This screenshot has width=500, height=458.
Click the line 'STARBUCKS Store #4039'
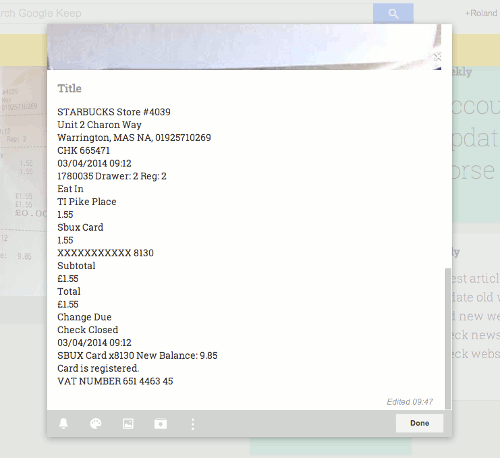pyautogui.click(x=114, y=112)
